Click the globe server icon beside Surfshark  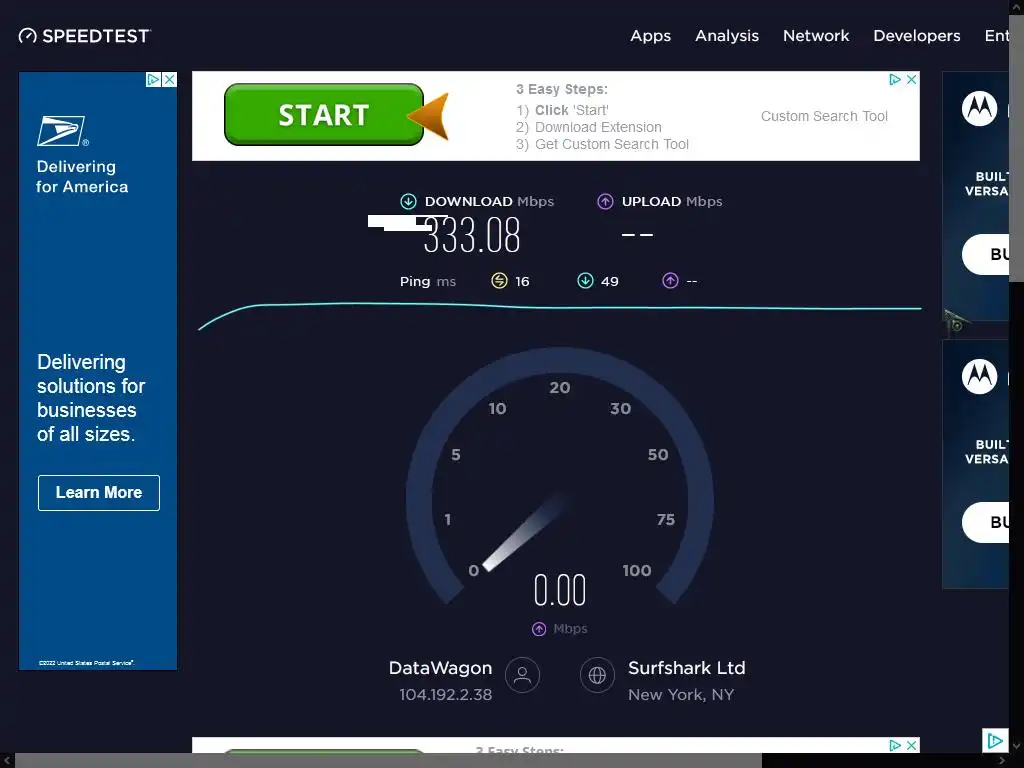click(x=597, y=675)
